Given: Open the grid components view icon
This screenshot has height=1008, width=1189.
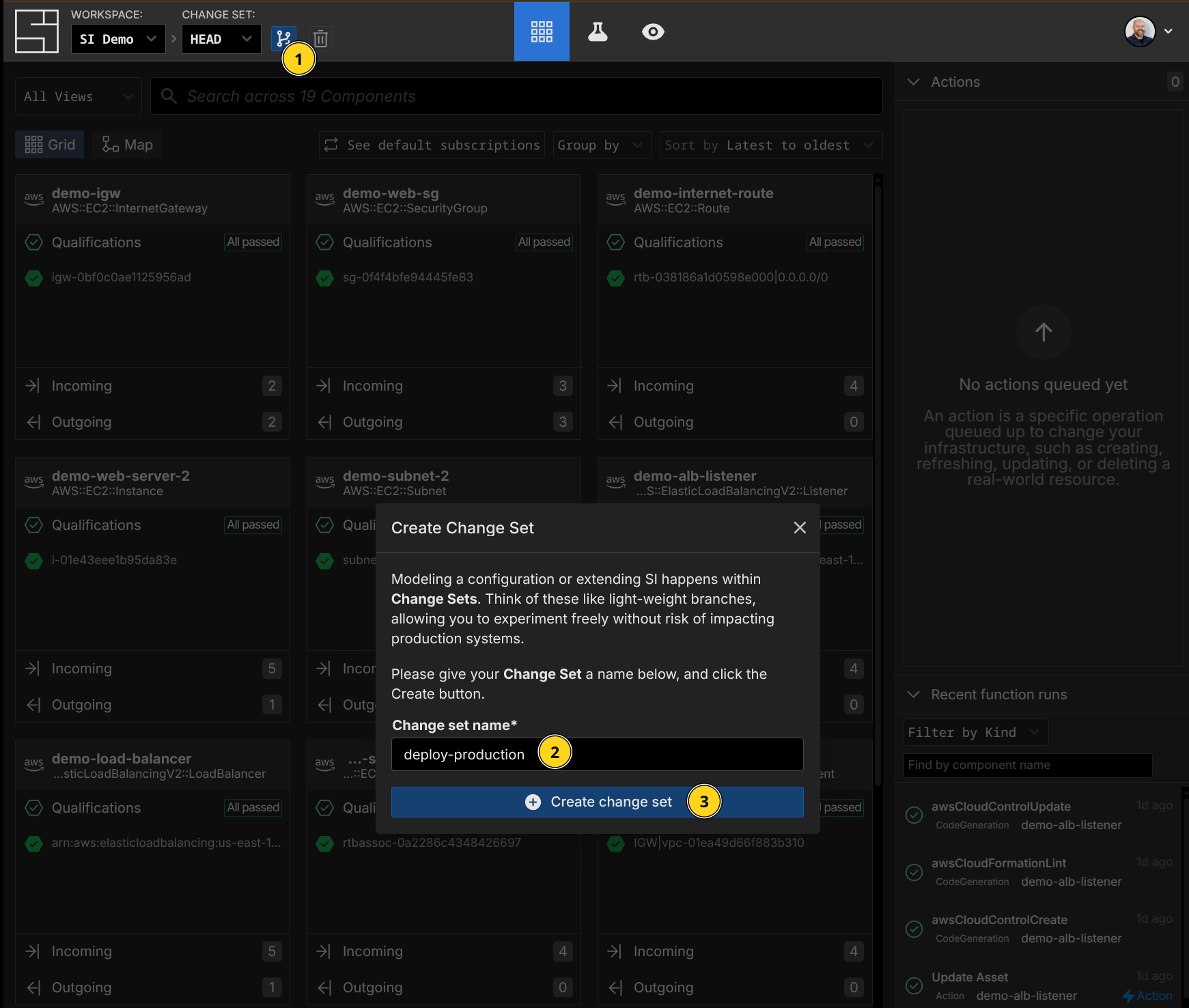Looking at the screenshot, I should point(542,31).
